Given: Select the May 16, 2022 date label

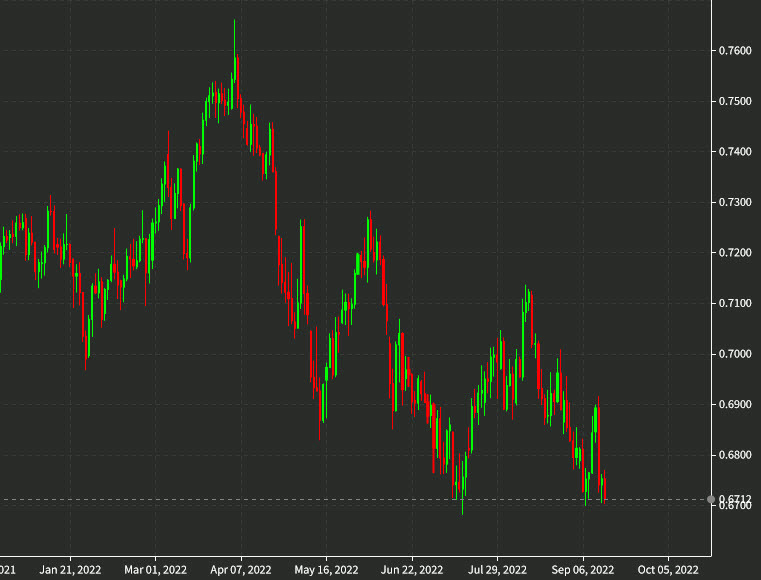Looking at the screenshot, I should click(x=326, y=569).
